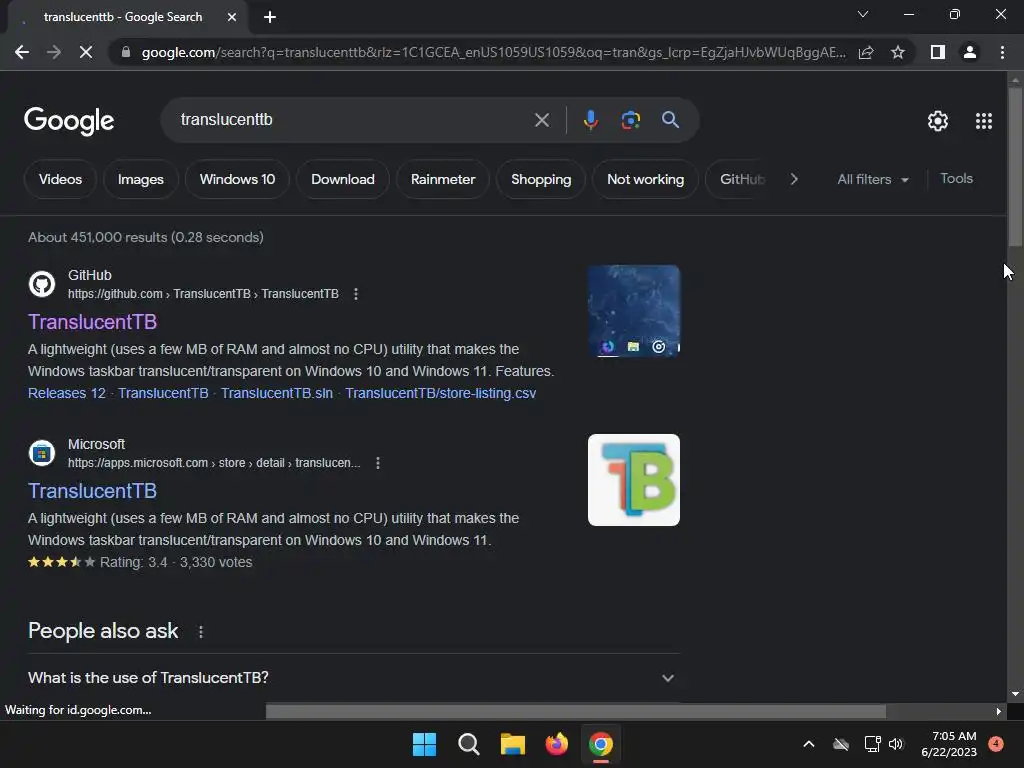Click the forward navigation arrow

[x=54, y=52]
